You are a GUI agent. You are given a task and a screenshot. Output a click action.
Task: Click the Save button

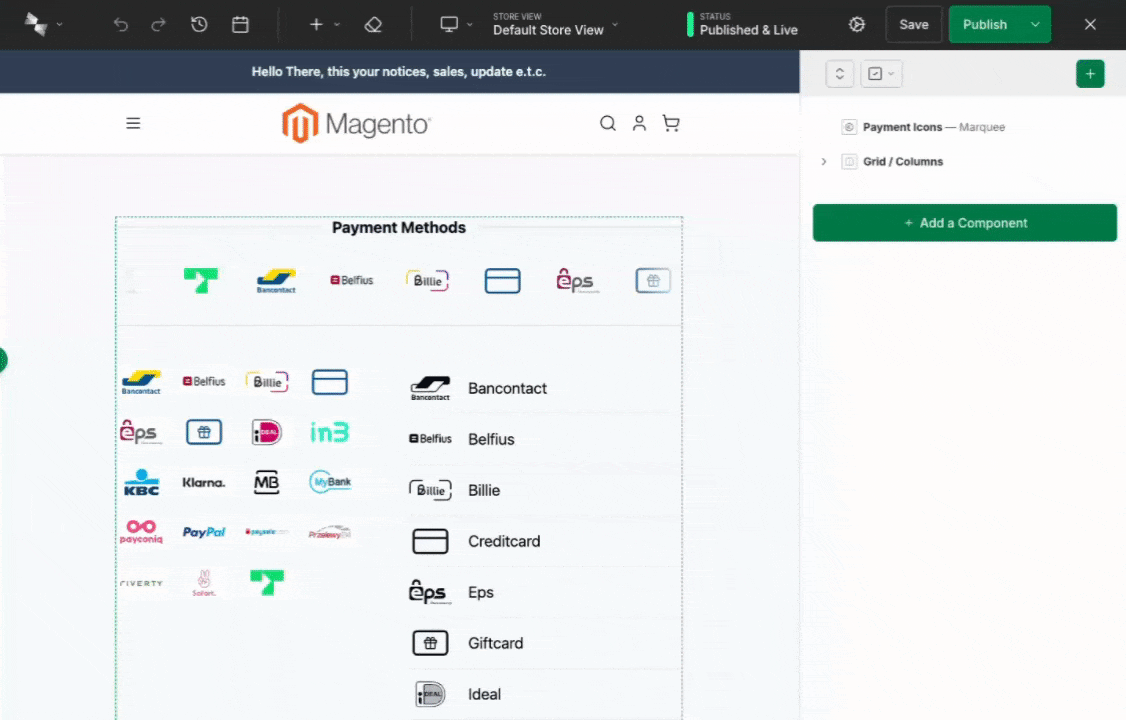point(913,24)
